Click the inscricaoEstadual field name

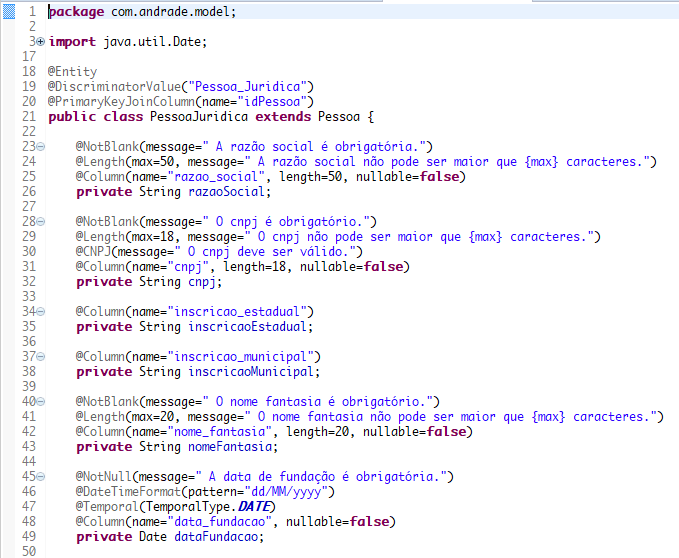point(247,327)
